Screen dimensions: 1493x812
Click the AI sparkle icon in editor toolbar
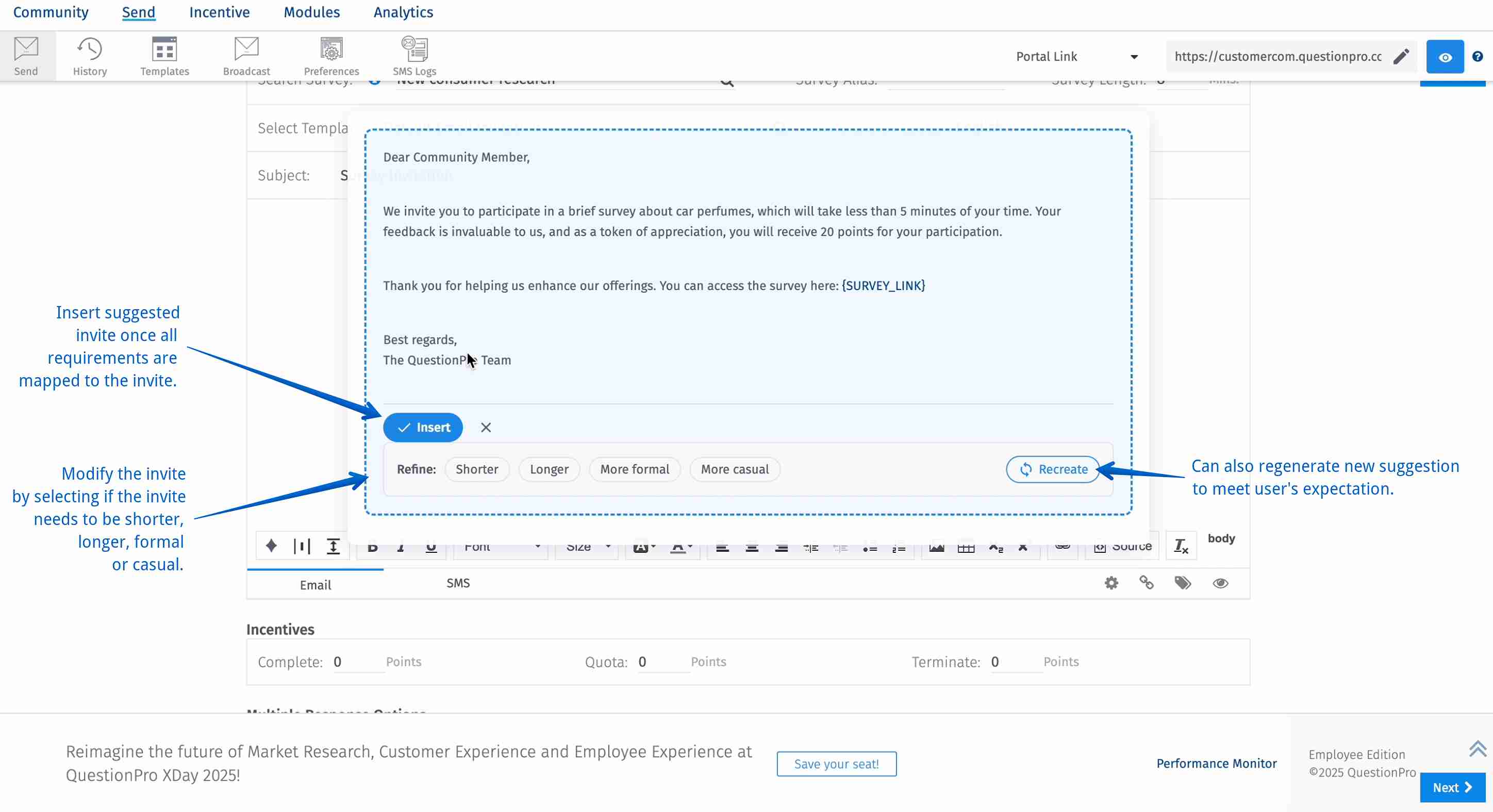271,546
